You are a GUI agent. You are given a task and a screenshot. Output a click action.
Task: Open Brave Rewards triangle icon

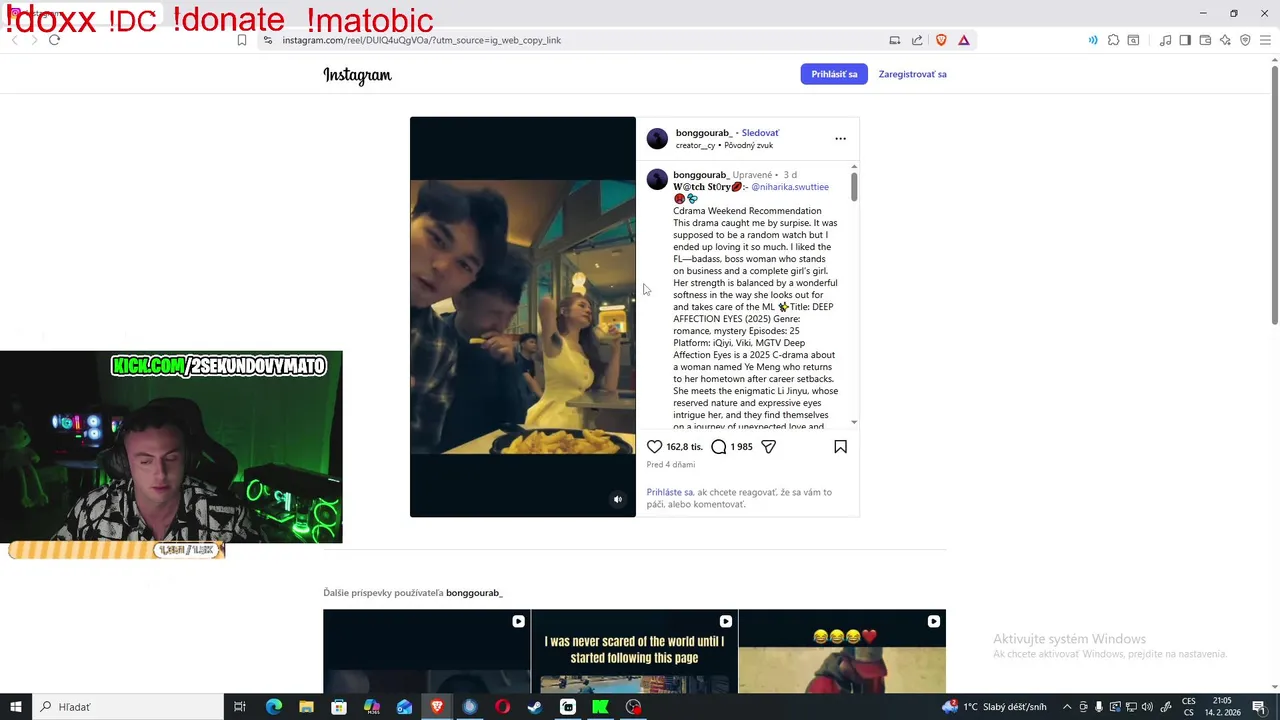(964, 40)
